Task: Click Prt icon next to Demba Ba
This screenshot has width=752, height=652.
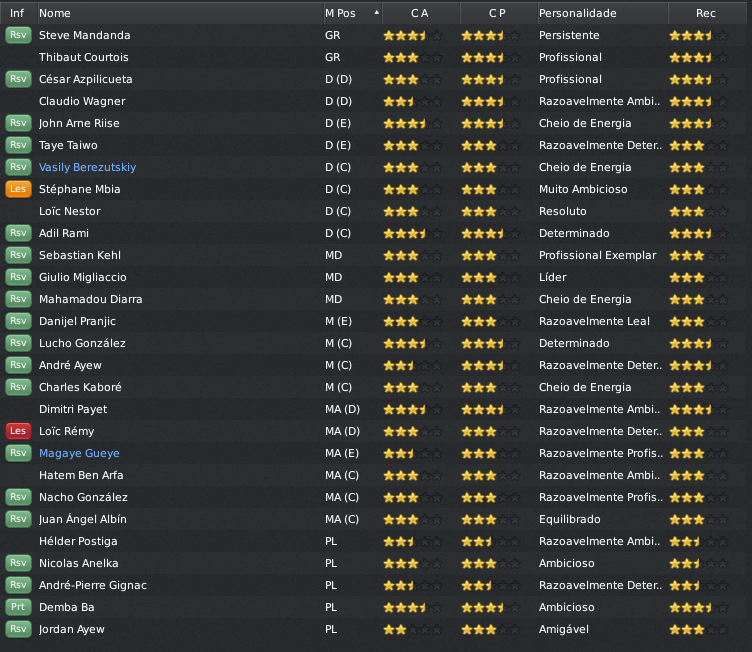Action: tap(18, 607)
